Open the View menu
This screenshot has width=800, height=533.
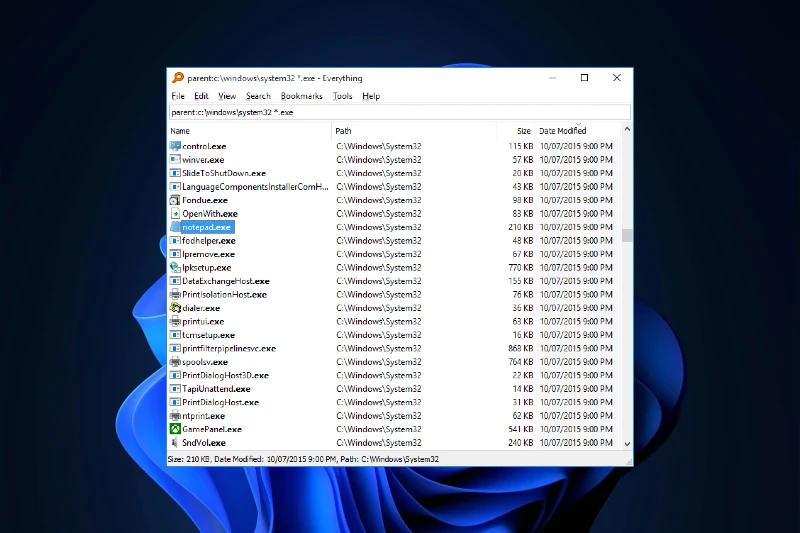(x=227, y=96)
